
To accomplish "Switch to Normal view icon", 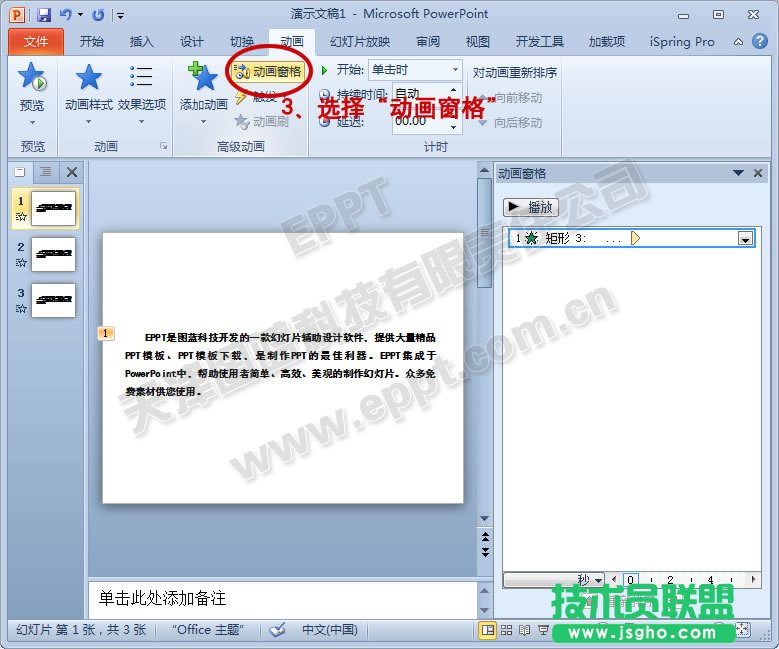I will click(487, 630).
